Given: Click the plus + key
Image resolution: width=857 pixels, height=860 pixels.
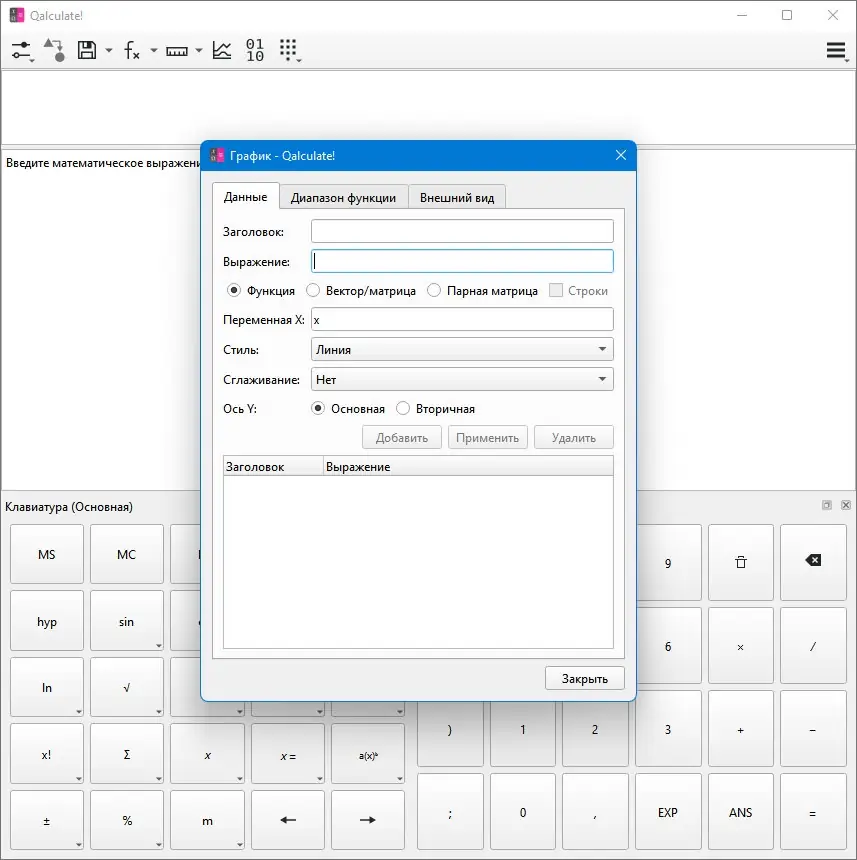Looking at the screenshot, I should [741, 729].
